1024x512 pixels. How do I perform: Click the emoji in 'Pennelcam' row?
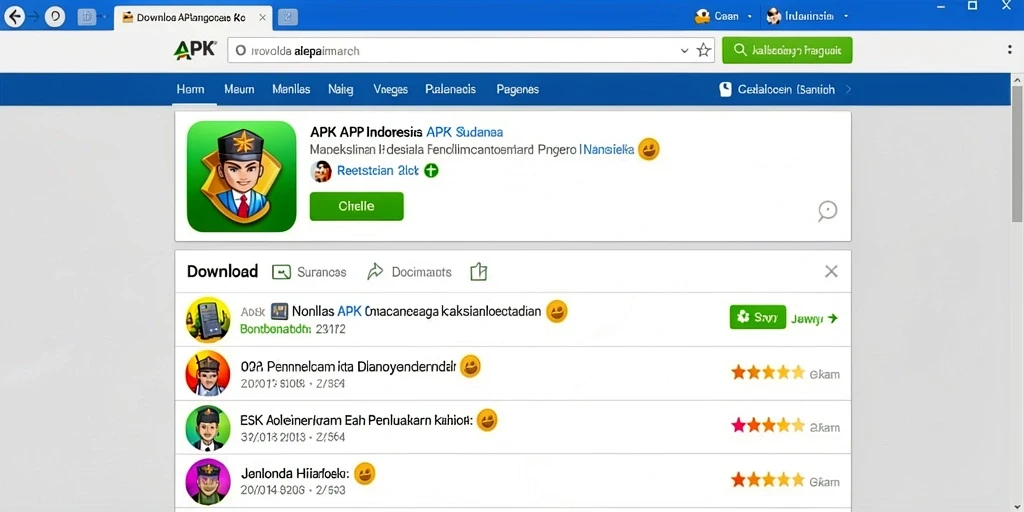pos(470,366)
